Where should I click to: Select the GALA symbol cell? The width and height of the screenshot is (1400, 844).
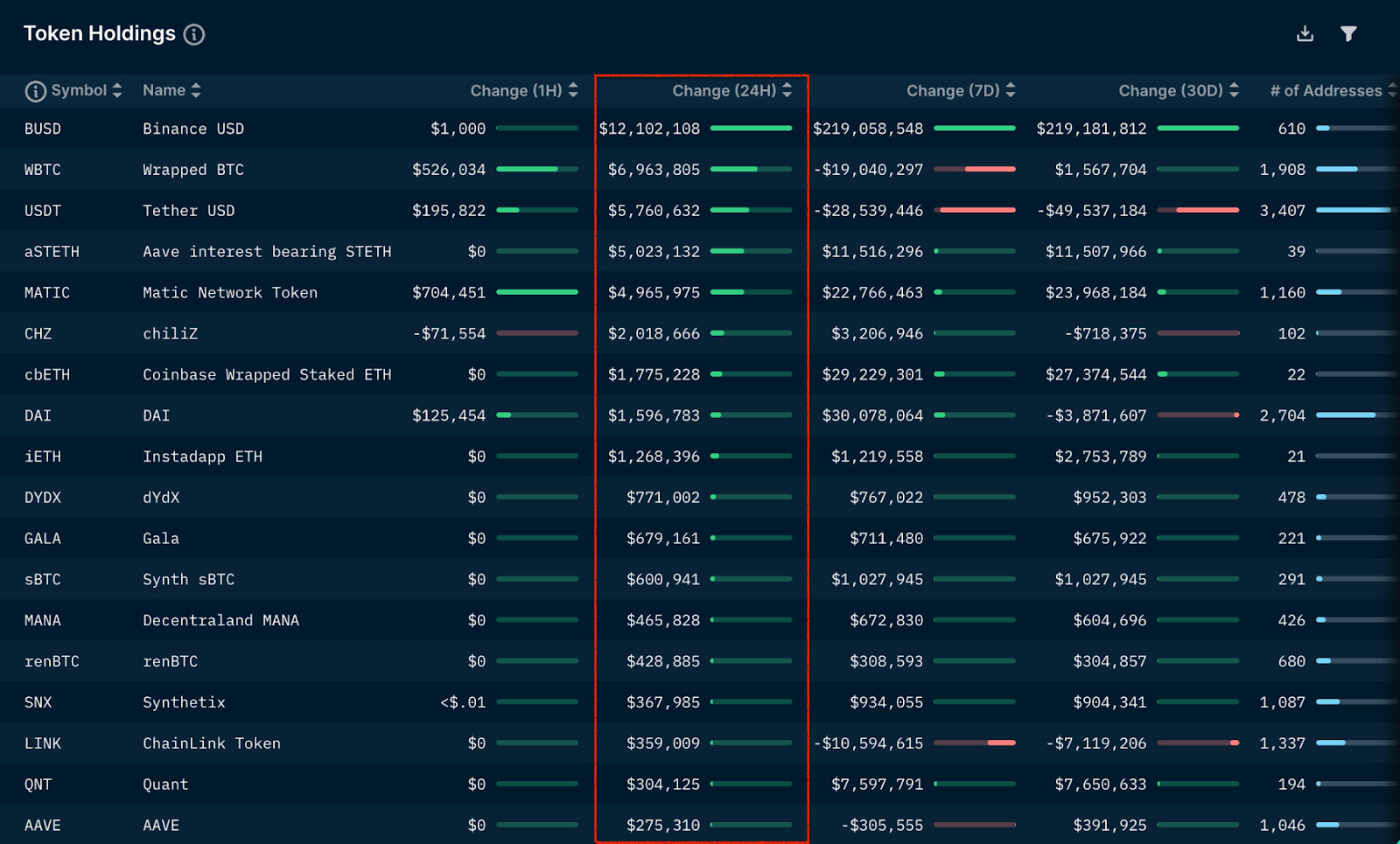coord(43,539)
